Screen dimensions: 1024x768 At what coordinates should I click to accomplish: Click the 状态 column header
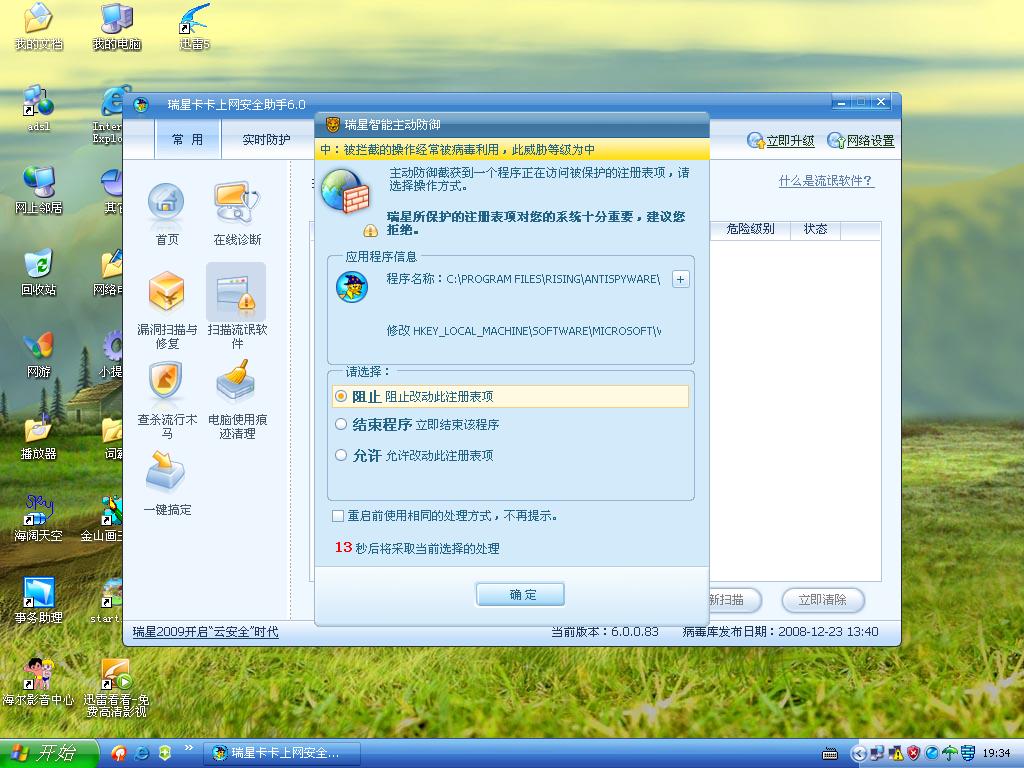coord(815,229)
